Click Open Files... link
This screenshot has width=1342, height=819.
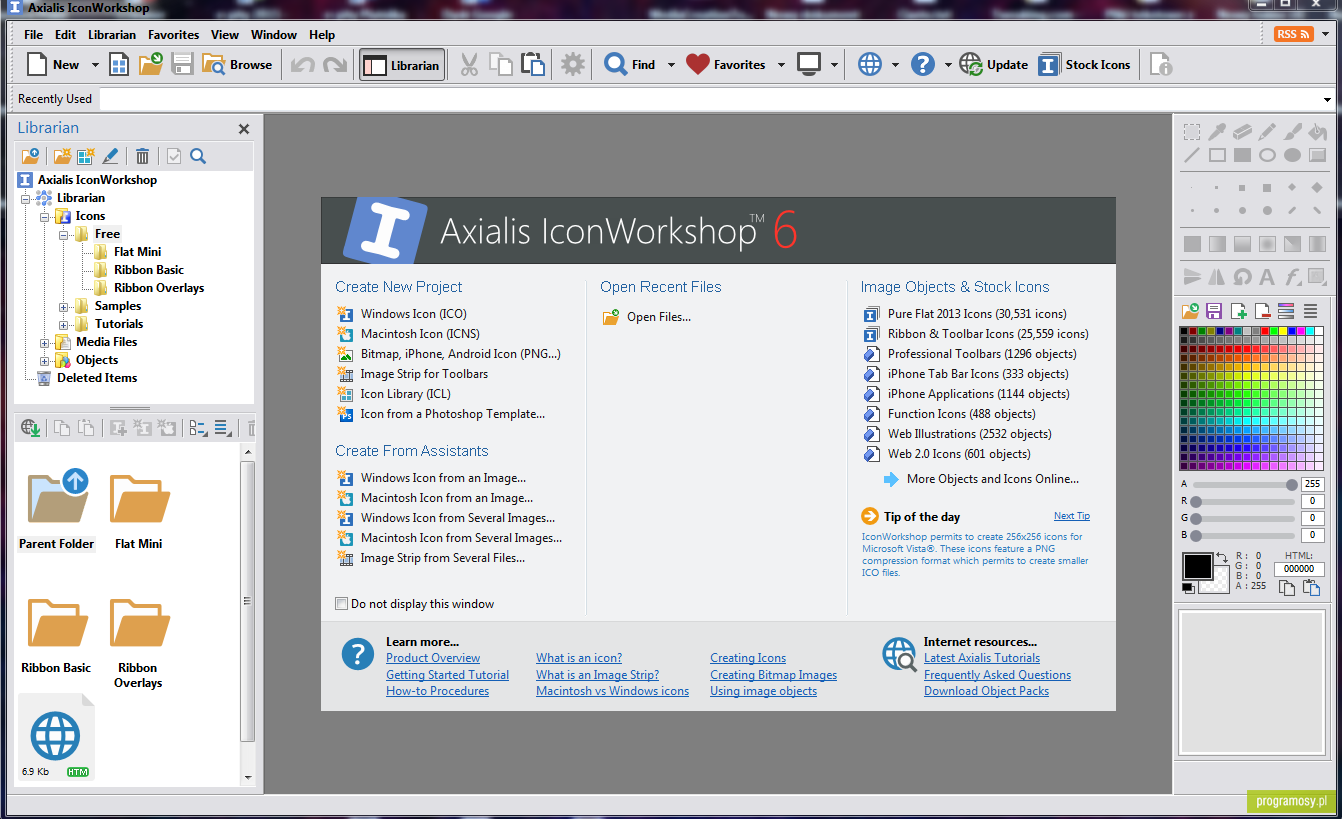[x=658, y=317]
